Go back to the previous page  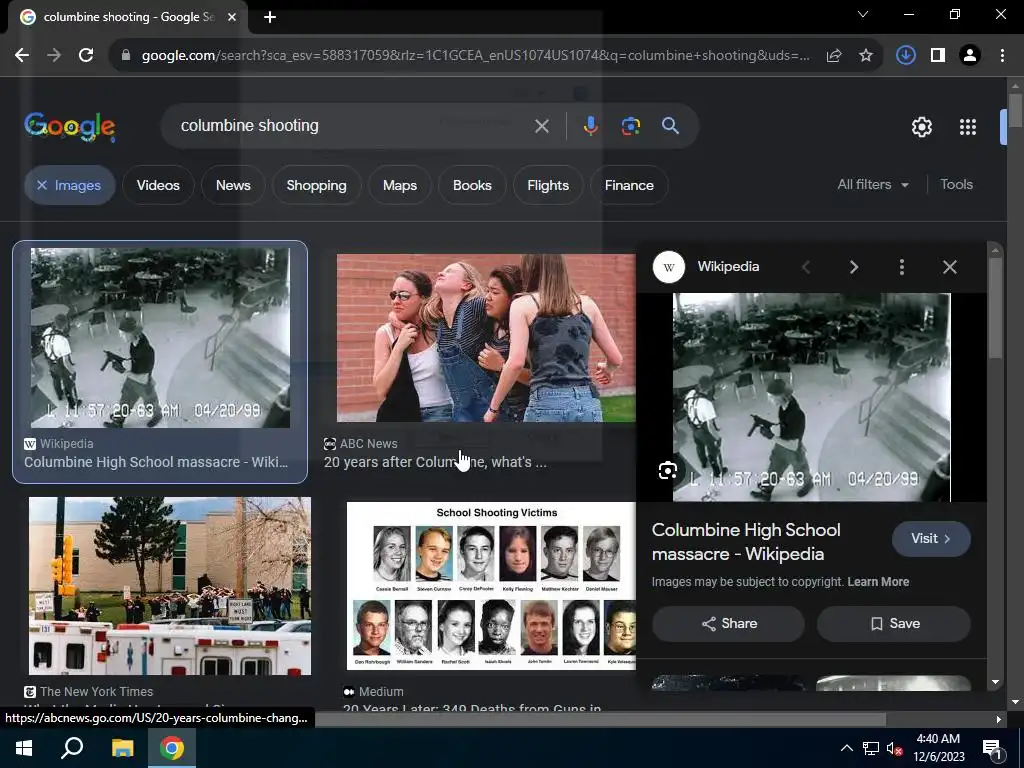point(22,56)
